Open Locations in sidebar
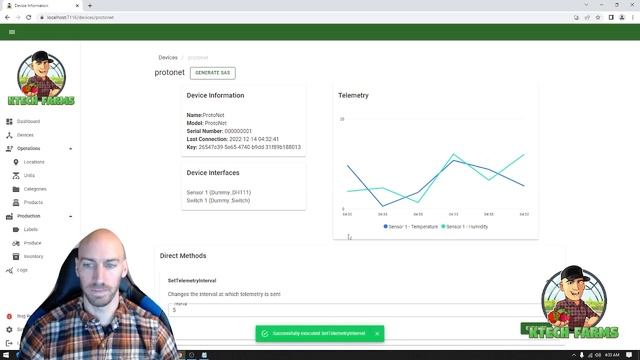This screenshot has height=360, width=640. pos(34,162)
